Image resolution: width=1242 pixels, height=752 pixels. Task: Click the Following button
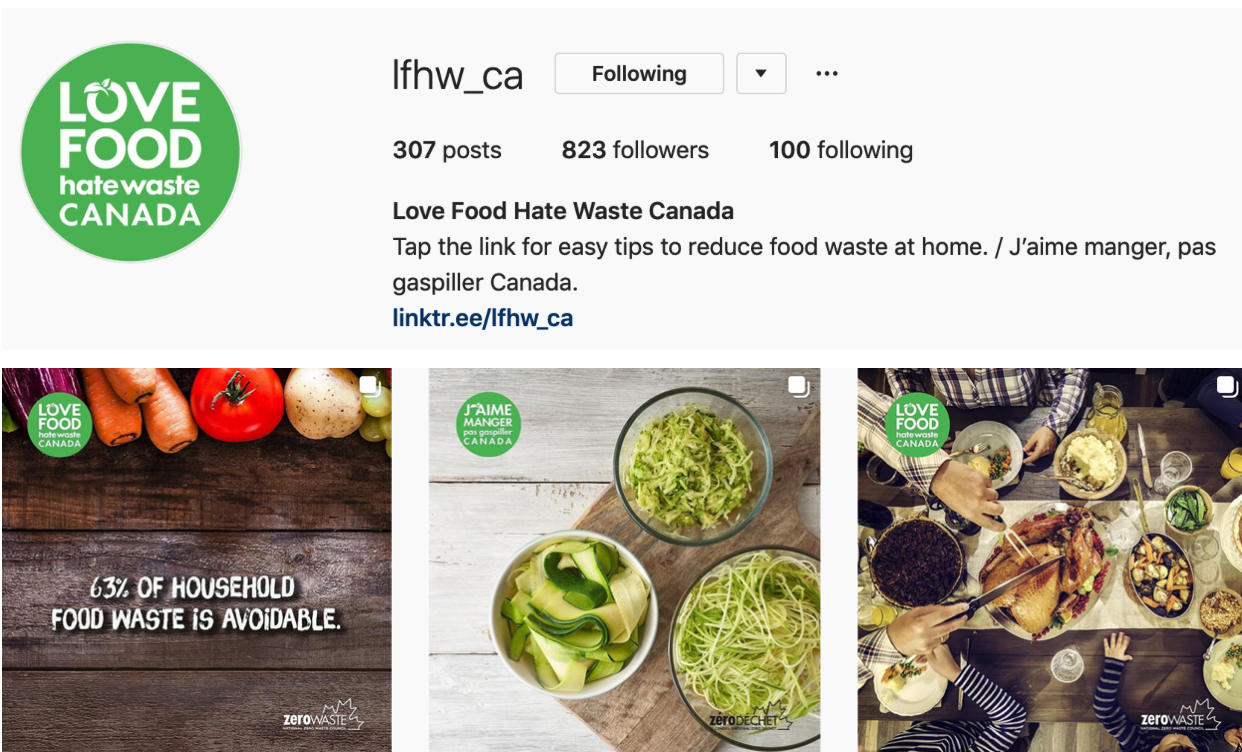pos(639,74)
